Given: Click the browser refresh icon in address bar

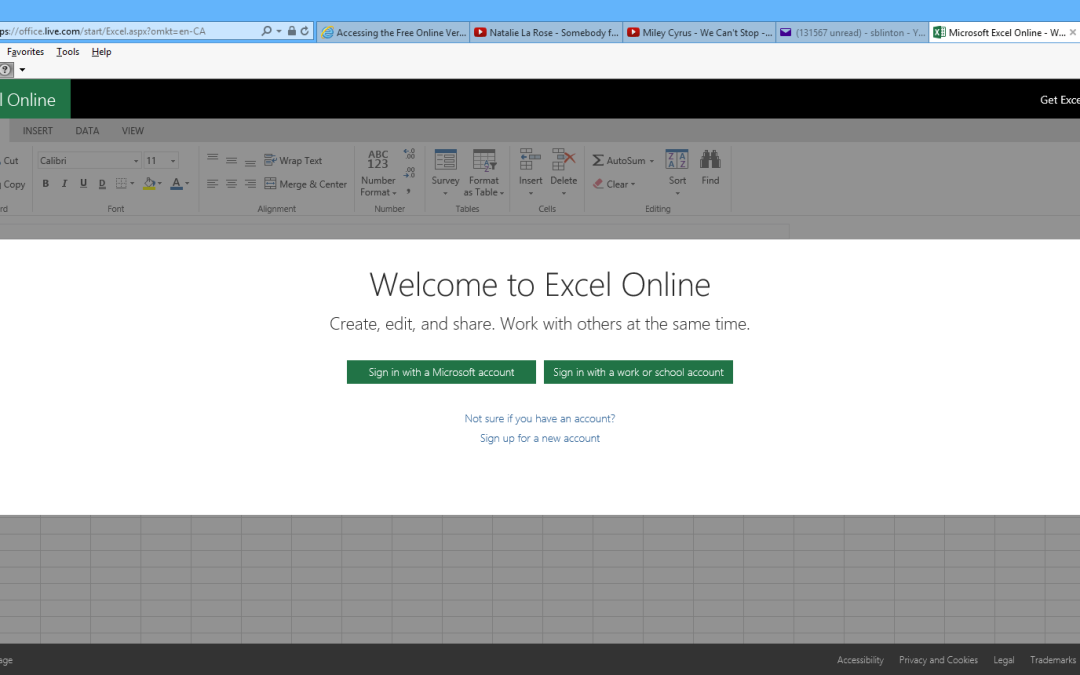Looking at the screenshot, I should pos(305,31).
